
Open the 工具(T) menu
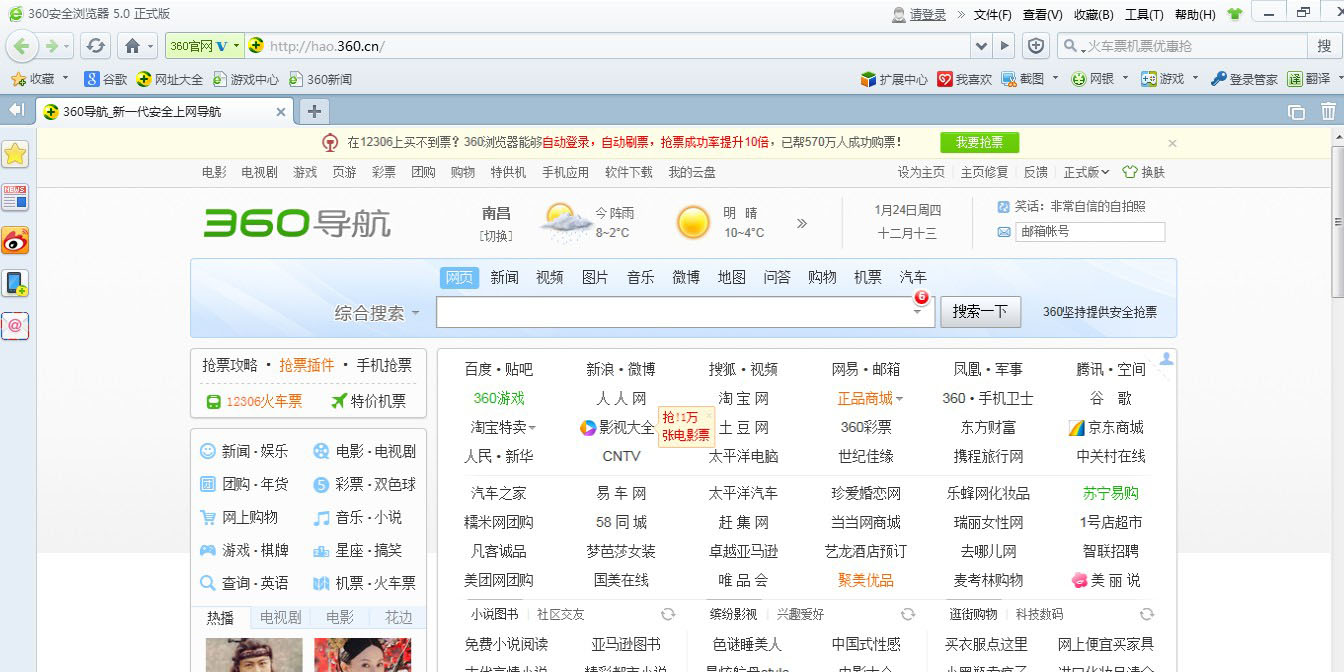click(x=1144, y=14)
